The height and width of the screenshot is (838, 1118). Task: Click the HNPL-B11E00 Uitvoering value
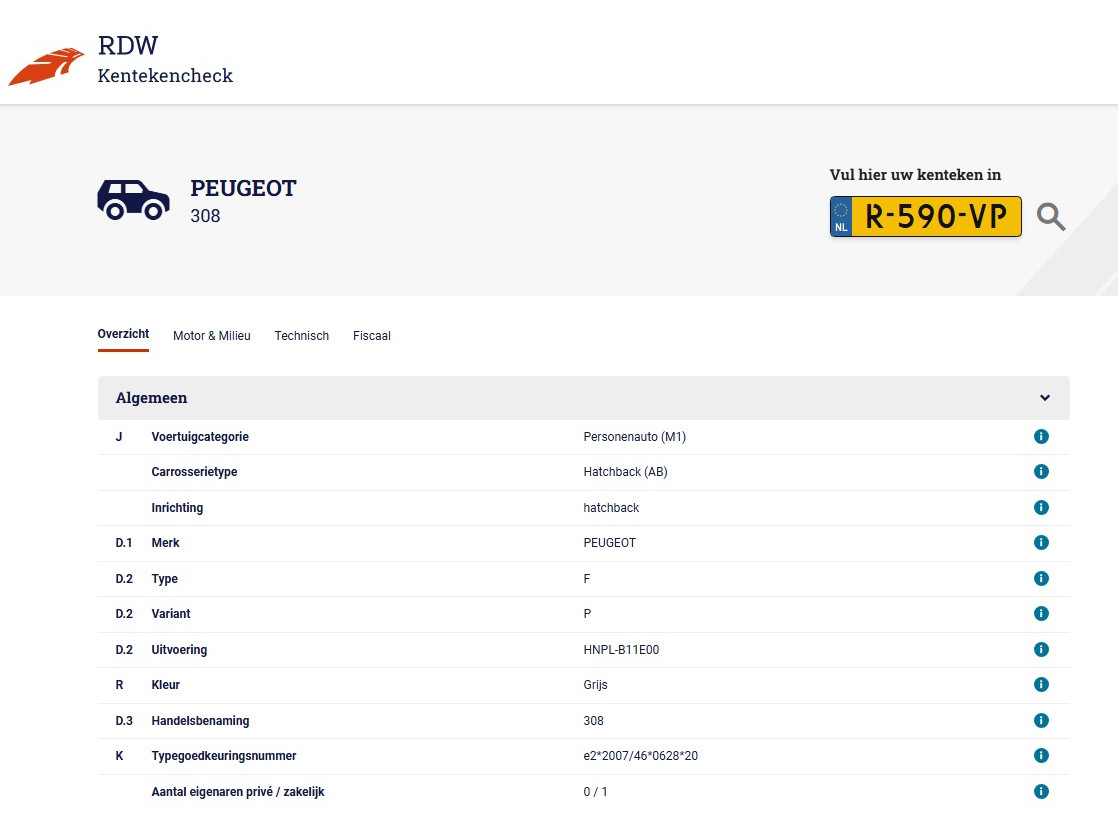click(x=621, y=650)
